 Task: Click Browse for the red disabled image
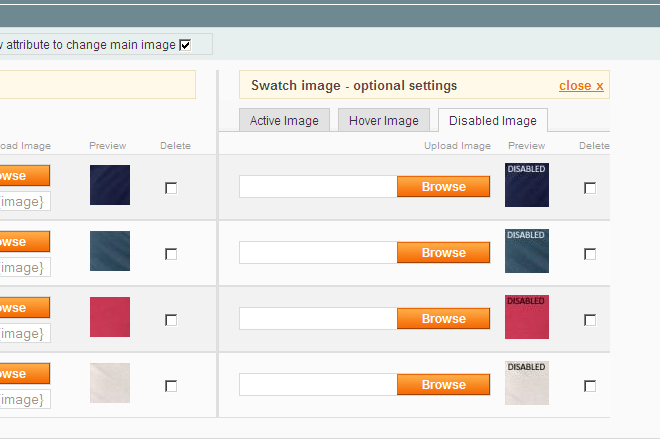click(x=443, y=319)
